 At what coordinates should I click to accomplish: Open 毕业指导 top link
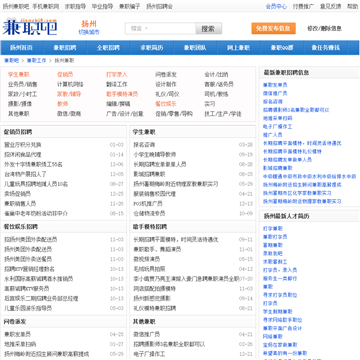[102, 6]
